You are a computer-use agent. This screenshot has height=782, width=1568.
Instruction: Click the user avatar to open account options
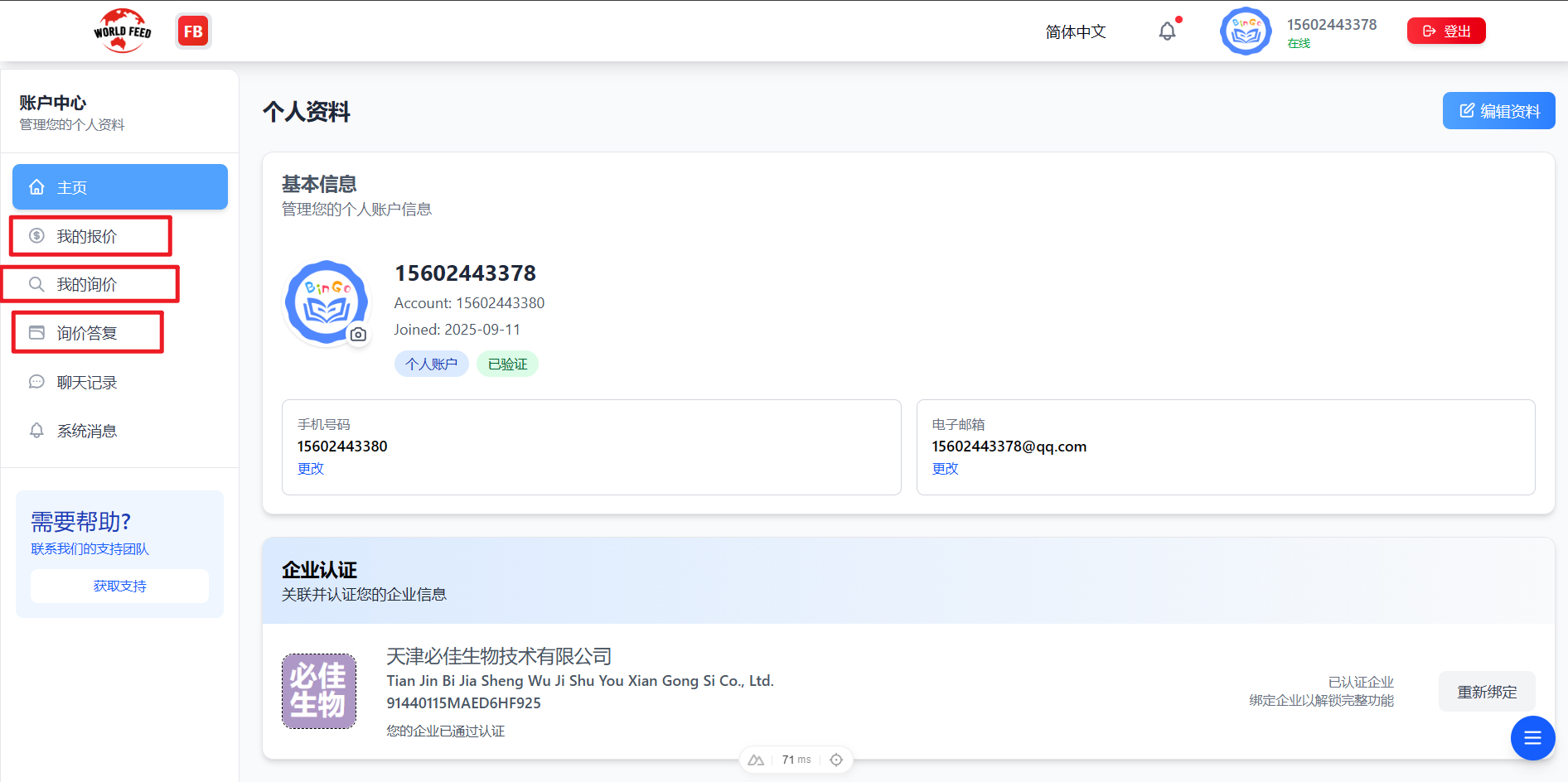point(1245,30)
